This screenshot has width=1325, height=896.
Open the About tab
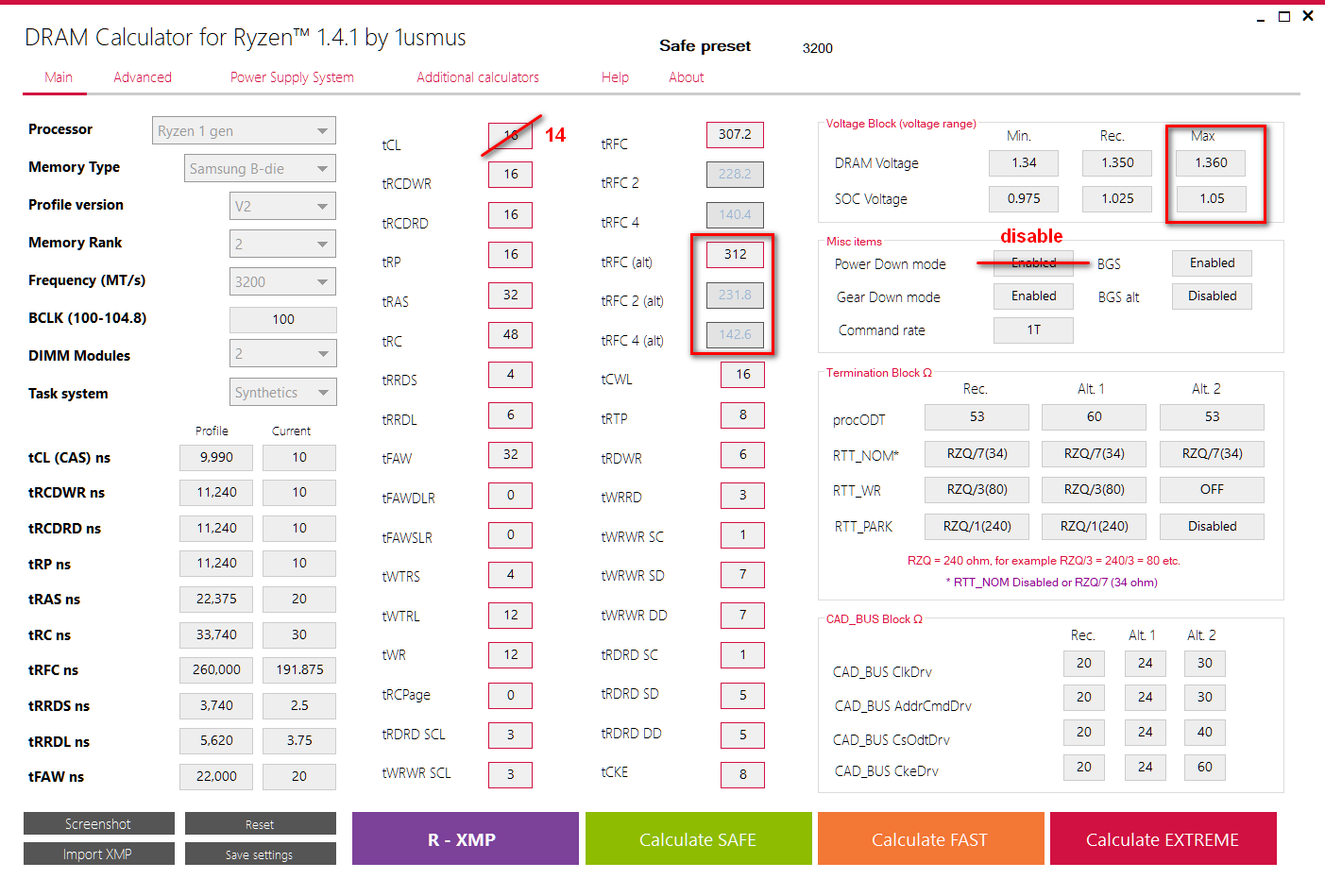tap(687, 77)
